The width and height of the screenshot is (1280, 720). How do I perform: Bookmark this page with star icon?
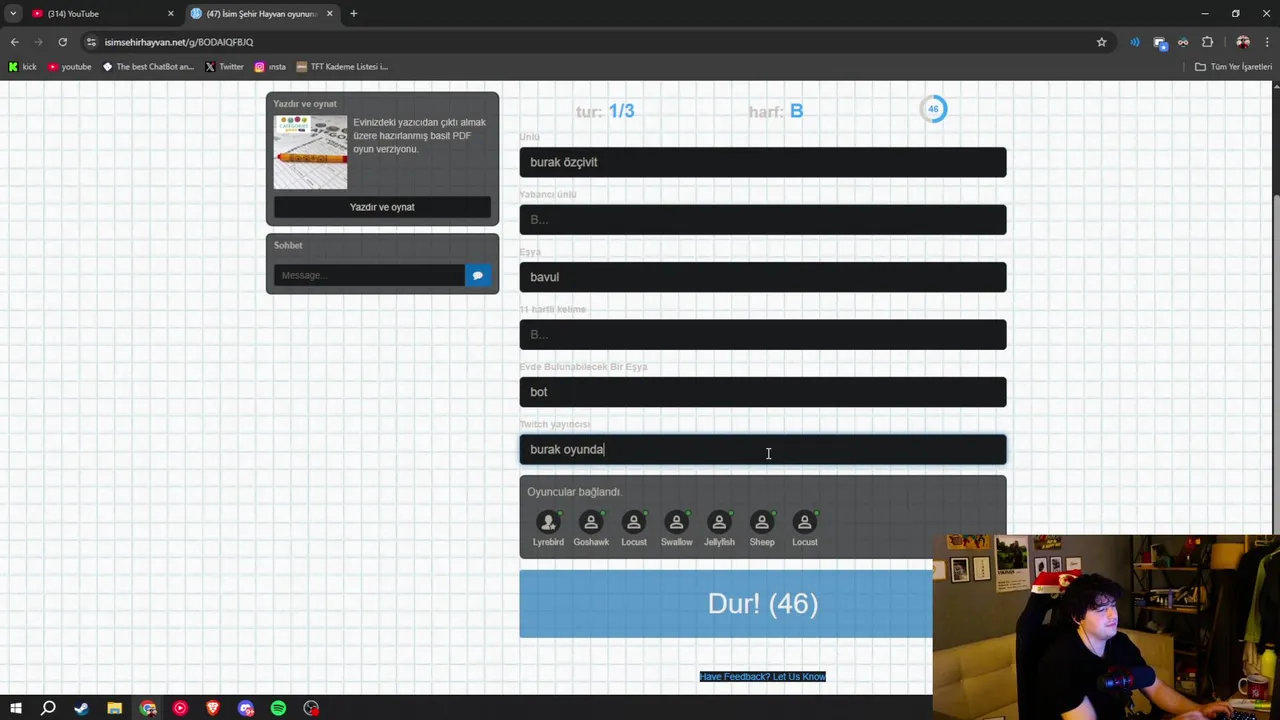click(1101, 42)
